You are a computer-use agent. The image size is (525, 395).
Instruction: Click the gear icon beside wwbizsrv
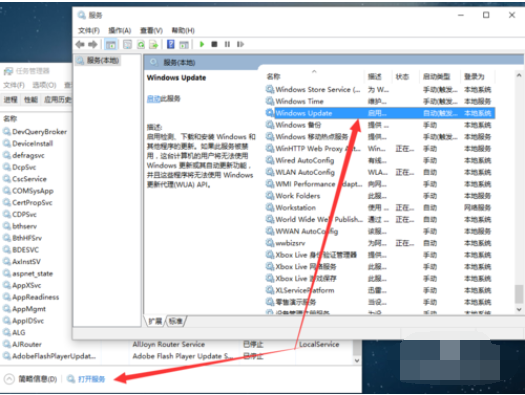pyautogui.click(x=270, y=243)
